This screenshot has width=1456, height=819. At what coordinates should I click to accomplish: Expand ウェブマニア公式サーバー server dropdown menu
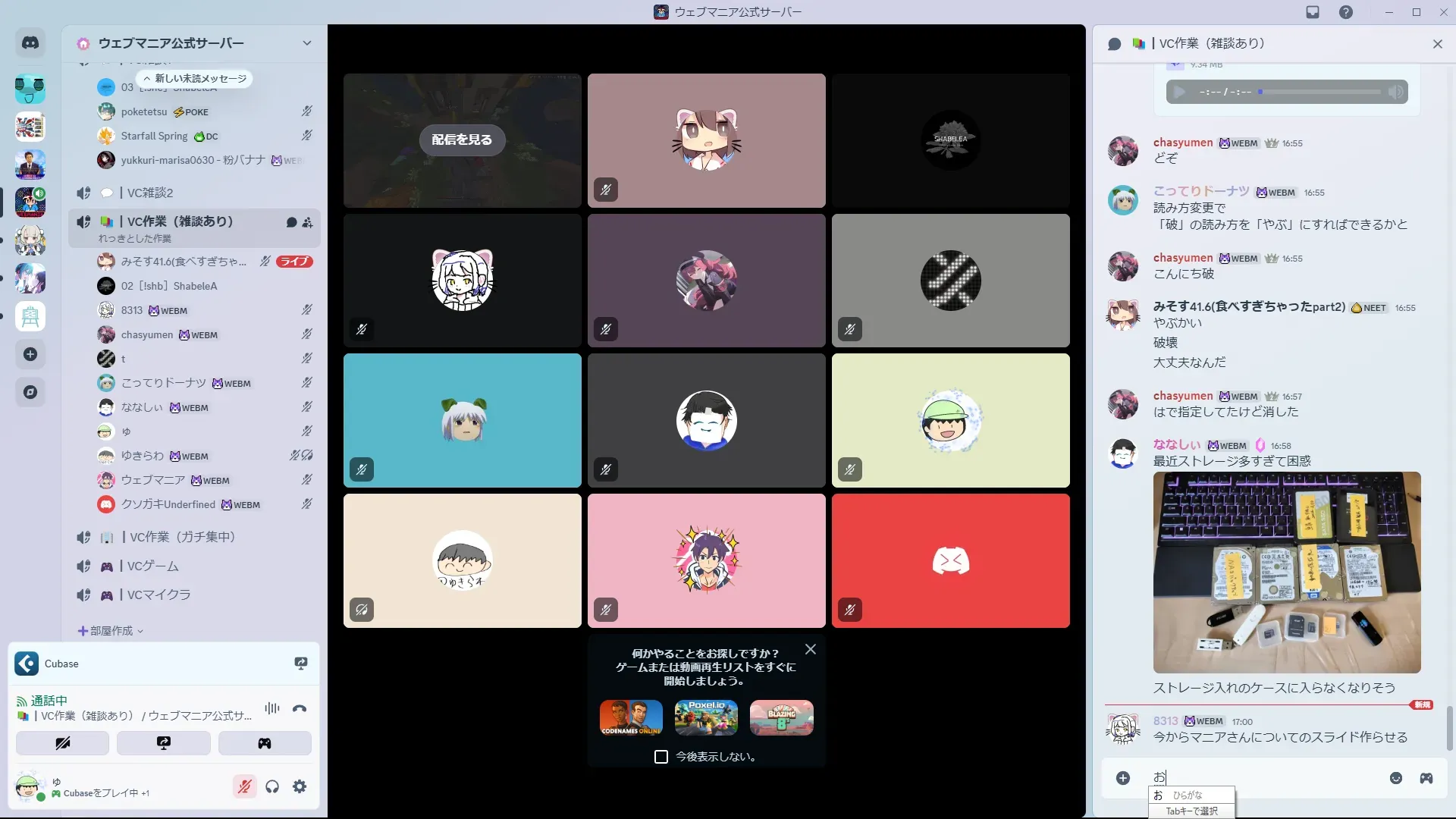(x=307, y=43)
